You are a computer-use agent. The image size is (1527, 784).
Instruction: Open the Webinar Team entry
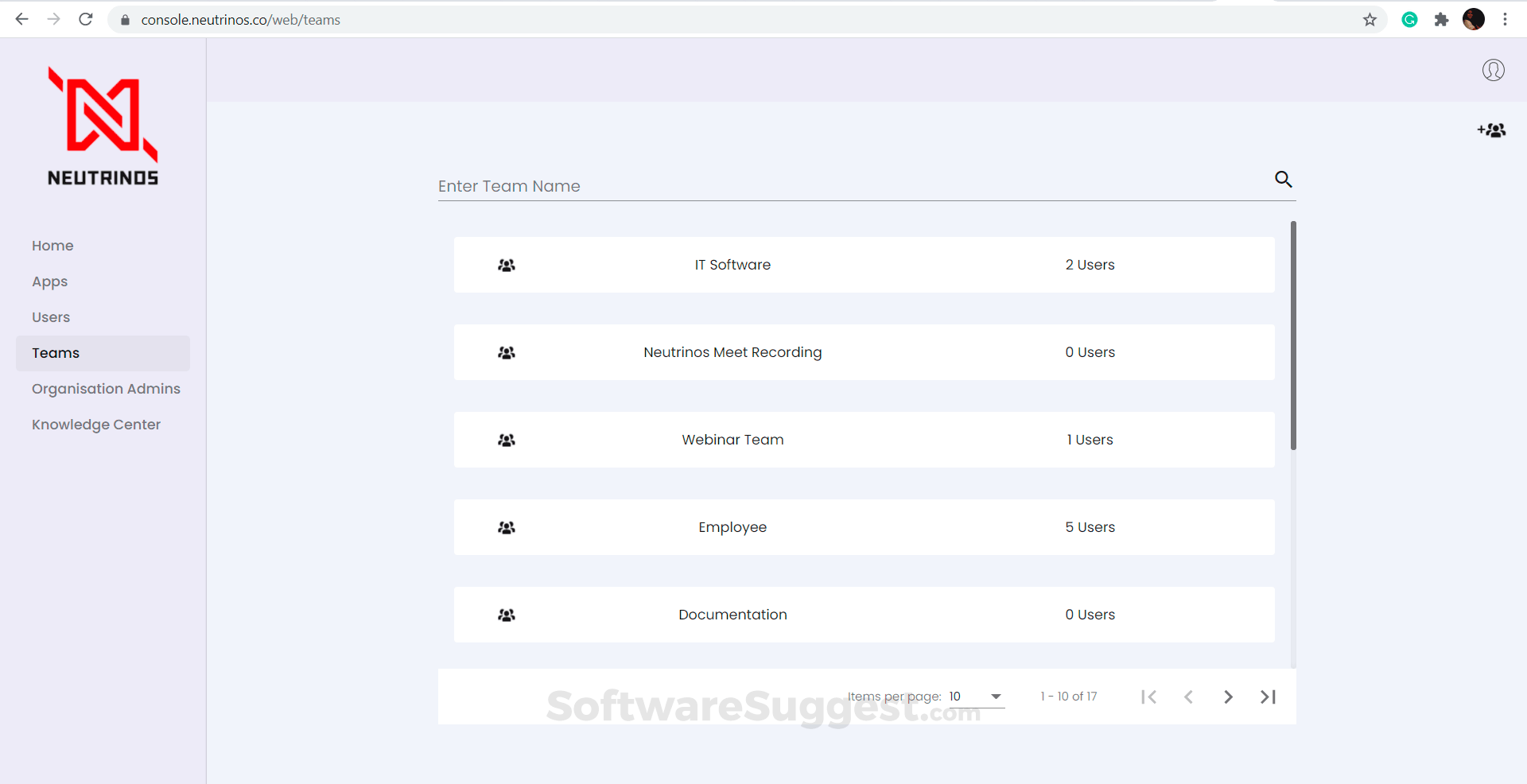[864, 440]
